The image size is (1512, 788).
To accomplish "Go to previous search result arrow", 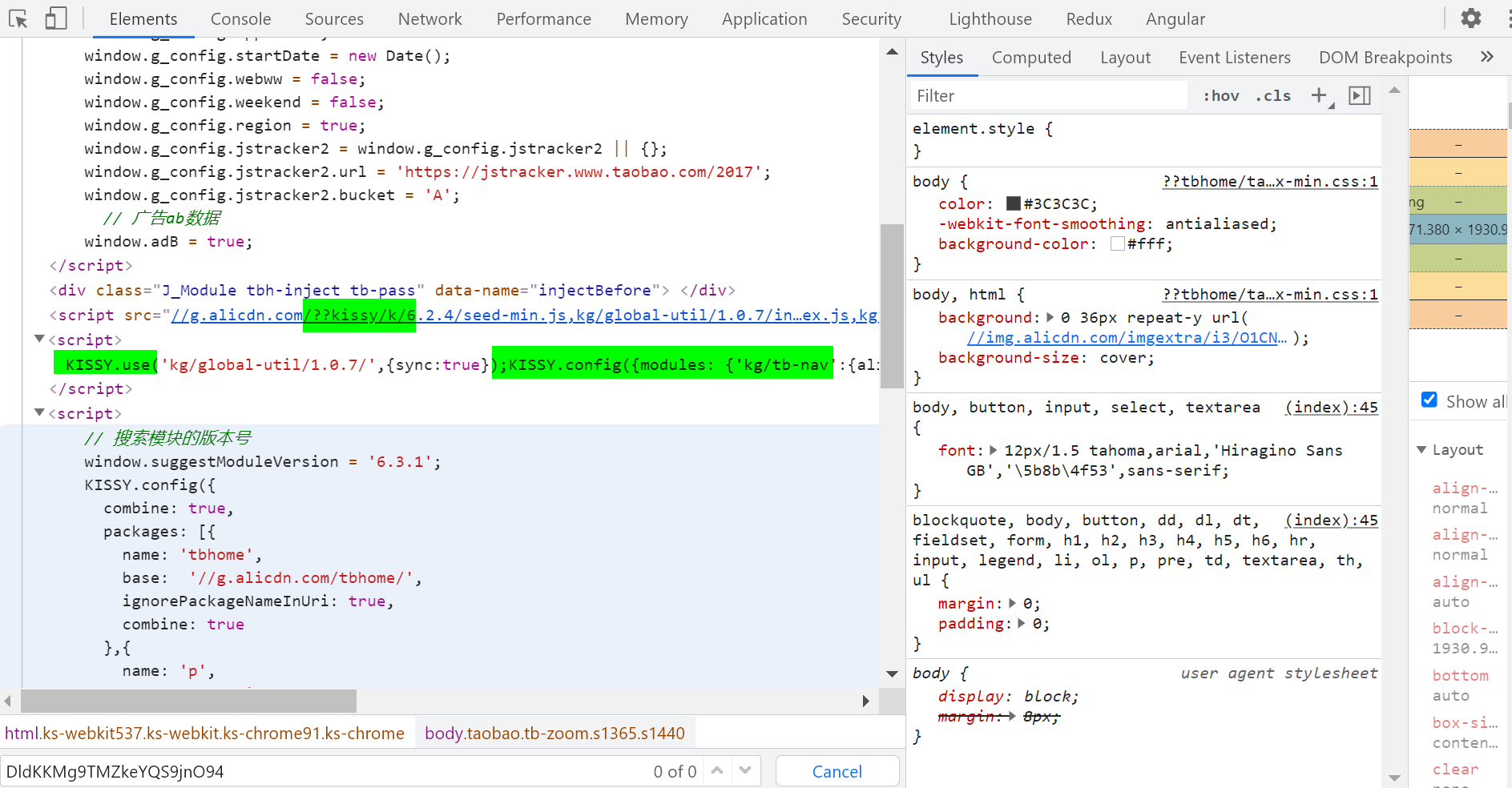I will tap(717, 770).
